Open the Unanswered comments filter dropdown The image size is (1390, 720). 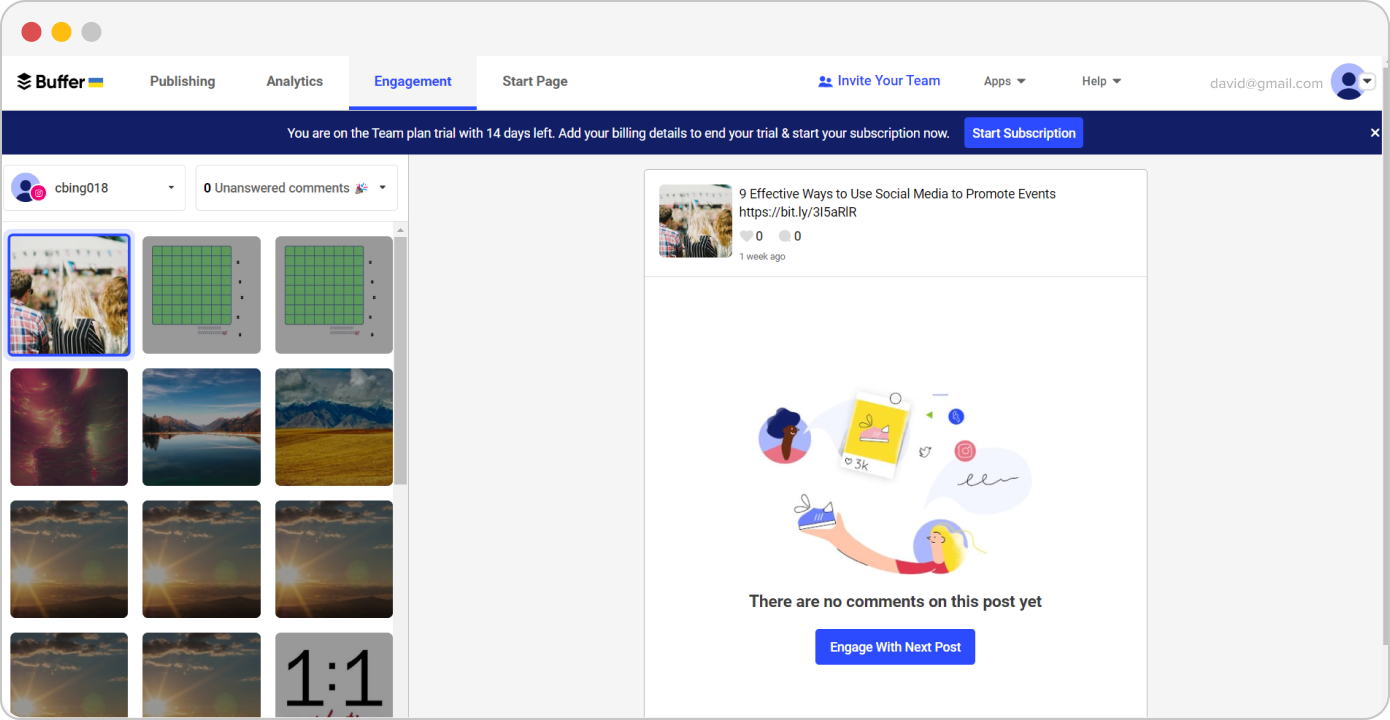click(x=382, y=188)
